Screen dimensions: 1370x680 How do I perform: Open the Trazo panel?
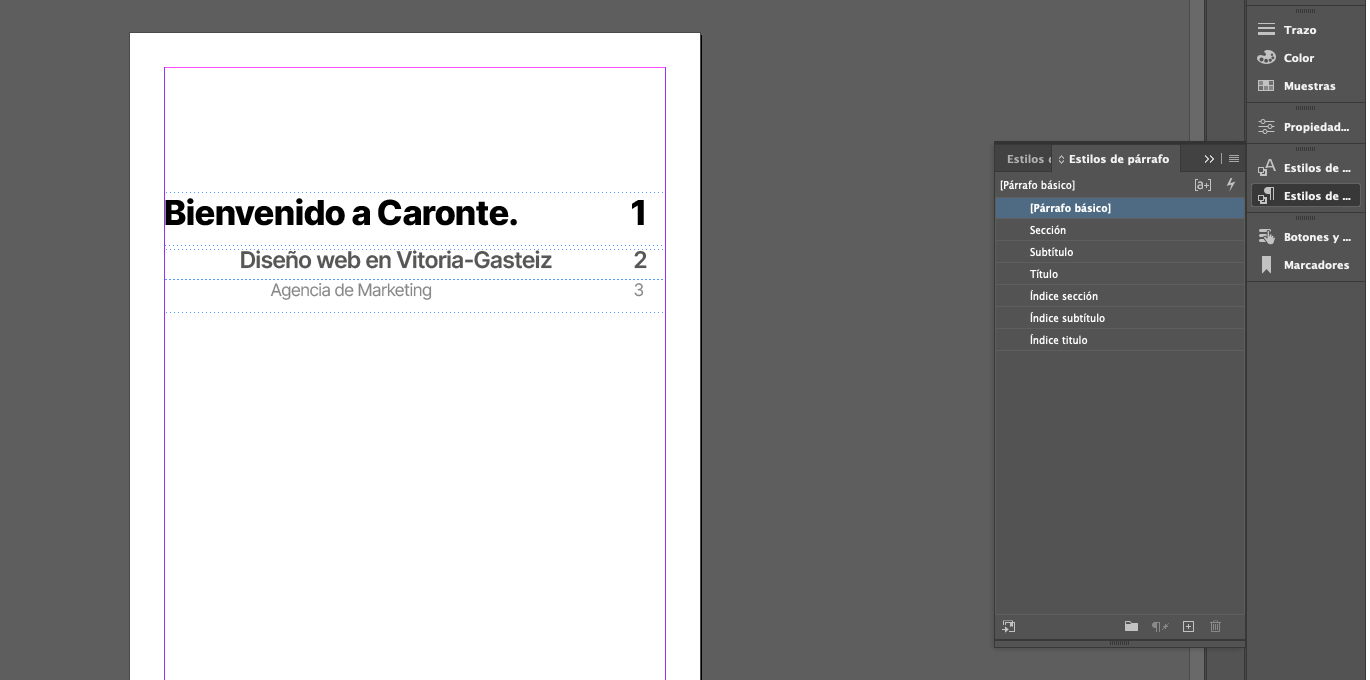point(1300,29)
